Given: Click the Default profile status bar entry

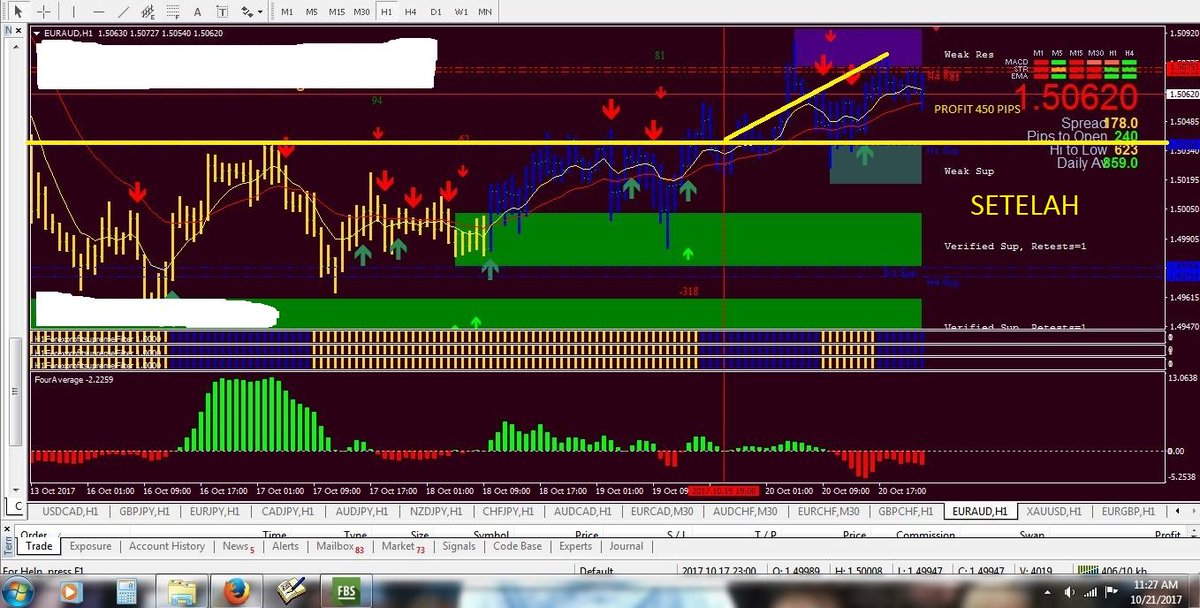Looking at the screenshot, I should click(x=596, y=572).
